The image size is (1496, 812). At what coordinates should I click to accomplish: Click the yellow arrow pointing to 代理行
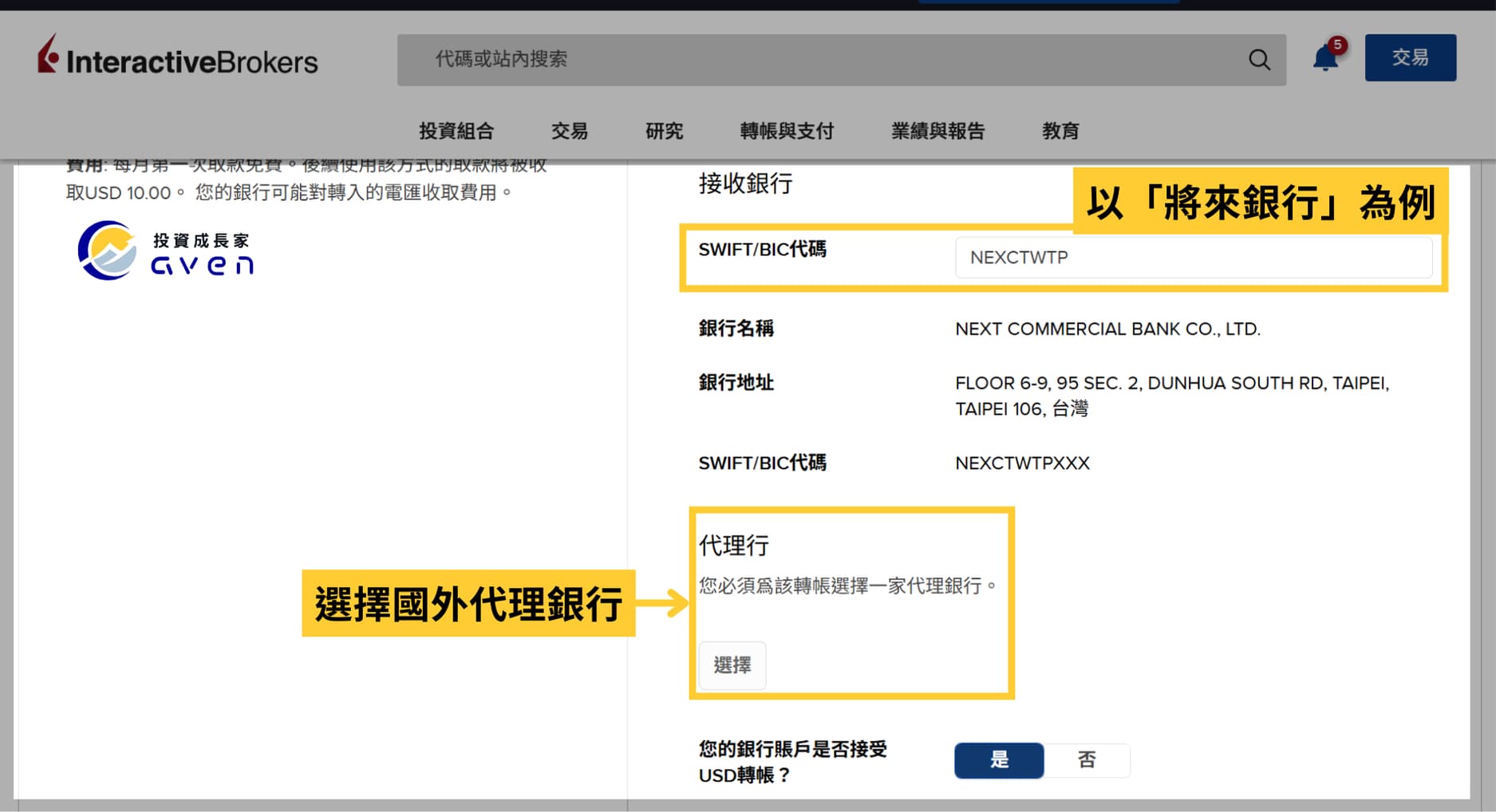(x=661, y=603)
